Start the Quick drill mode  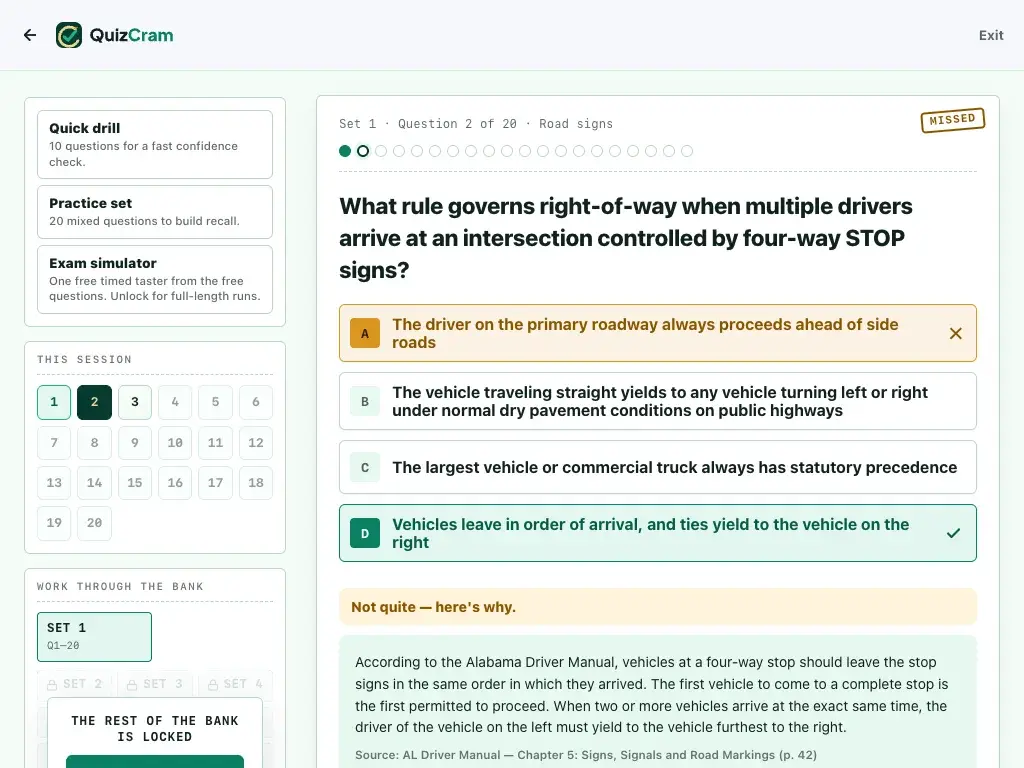tap(155, 144)
